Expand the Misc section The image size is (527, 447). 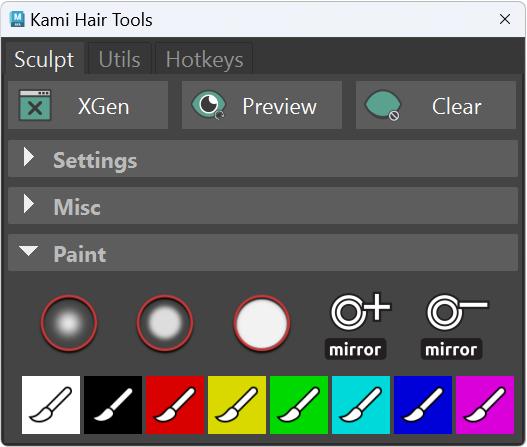(x=263, y=206)
